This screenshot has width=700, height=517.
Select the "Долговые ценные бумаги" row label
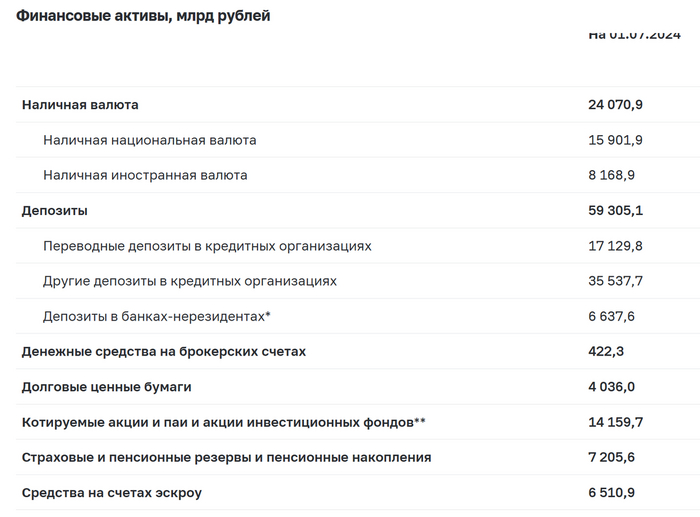pyautogui.click(x=106, y=387)
